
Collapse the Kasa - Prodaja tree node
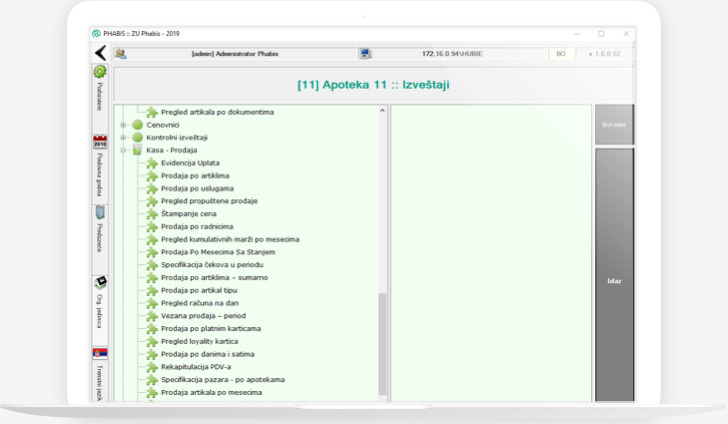123,150
